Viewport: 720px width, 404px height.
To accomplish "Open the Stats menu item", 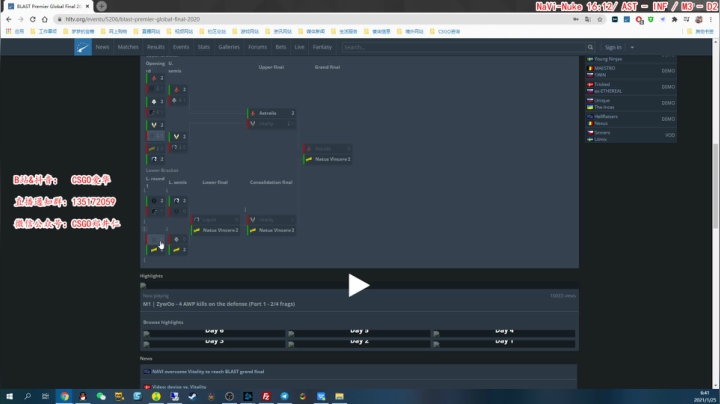I will [x=204, y=47].
